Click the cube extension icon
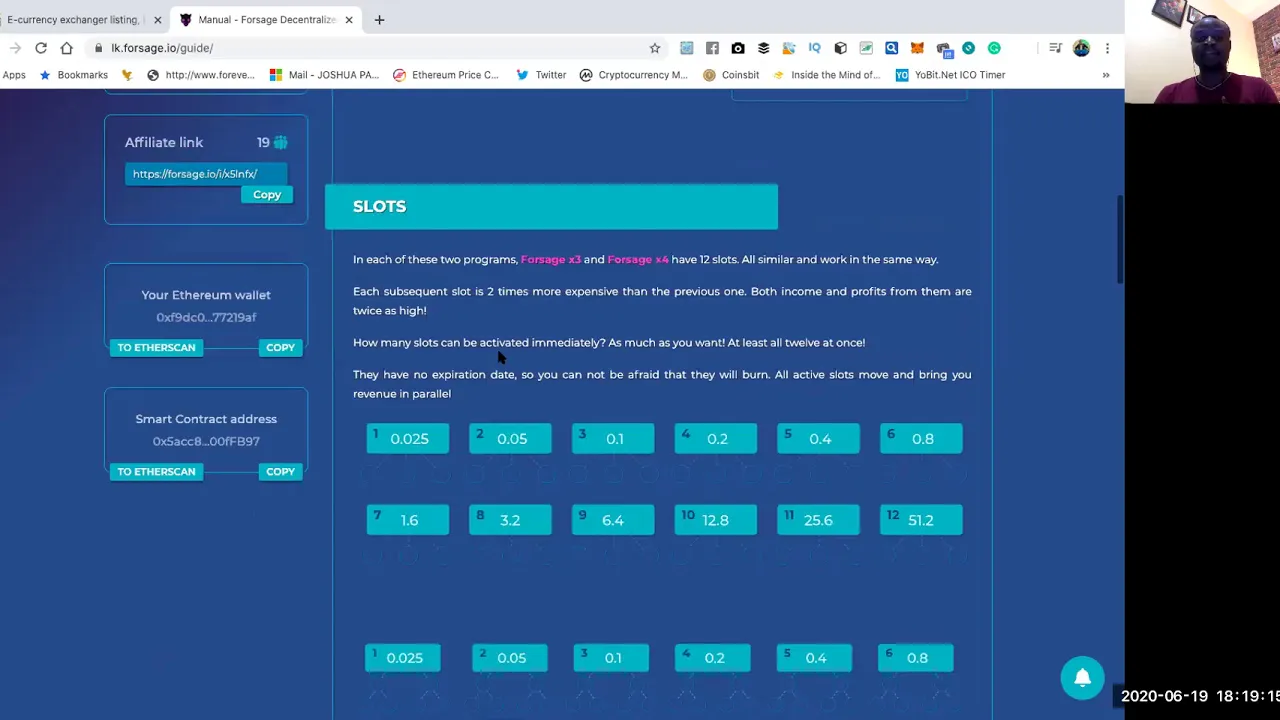The height and width of the screenshot is (720, 1280). point(840,48)
